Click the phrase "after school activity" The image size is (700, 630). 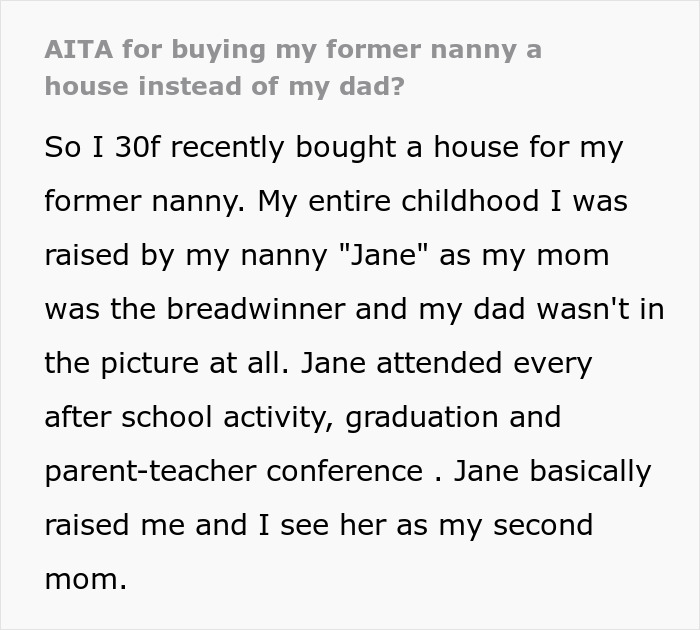(190, 417)
